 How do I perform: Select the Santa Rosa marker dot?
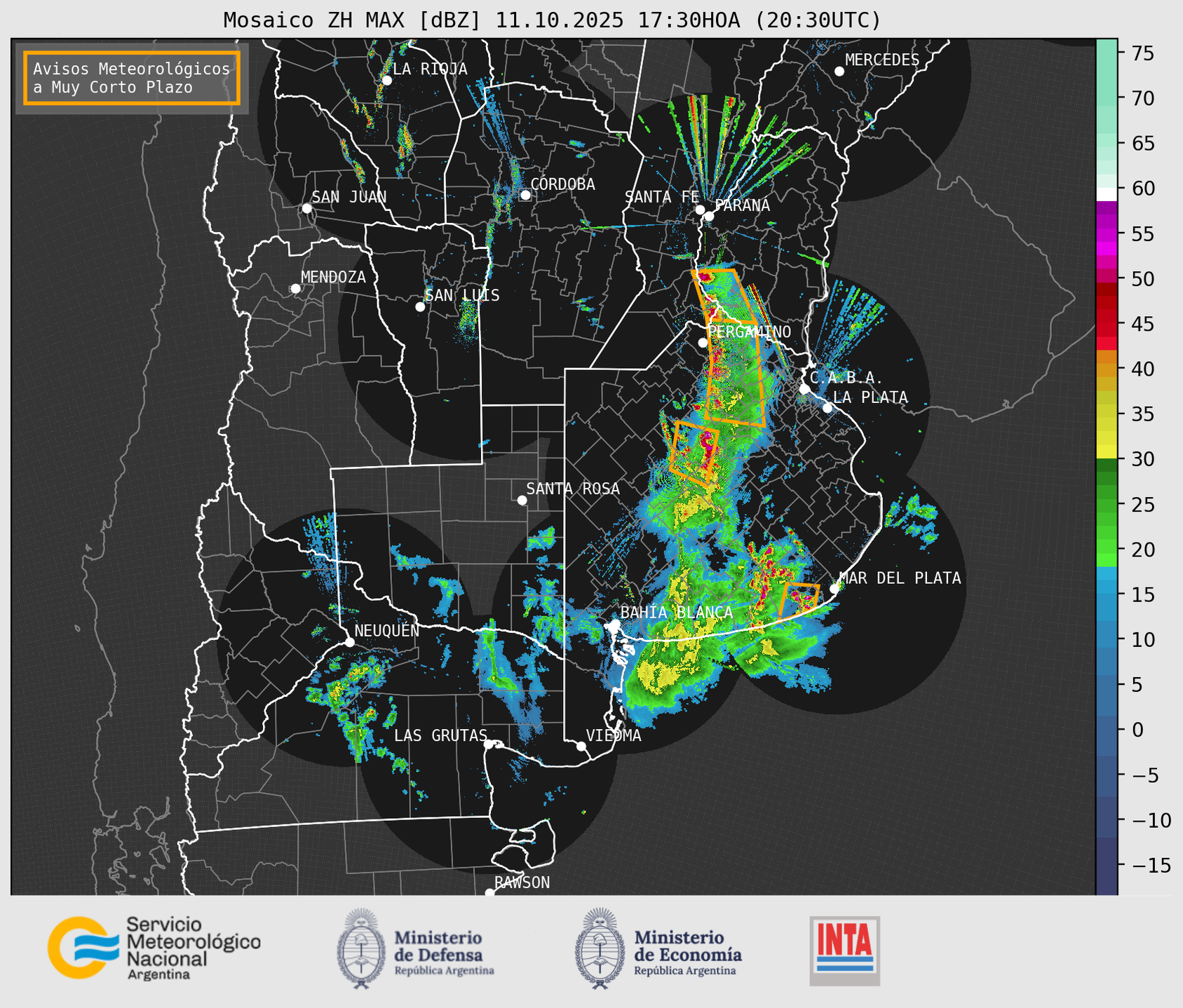pyautogui.click(x=522, y=500)
